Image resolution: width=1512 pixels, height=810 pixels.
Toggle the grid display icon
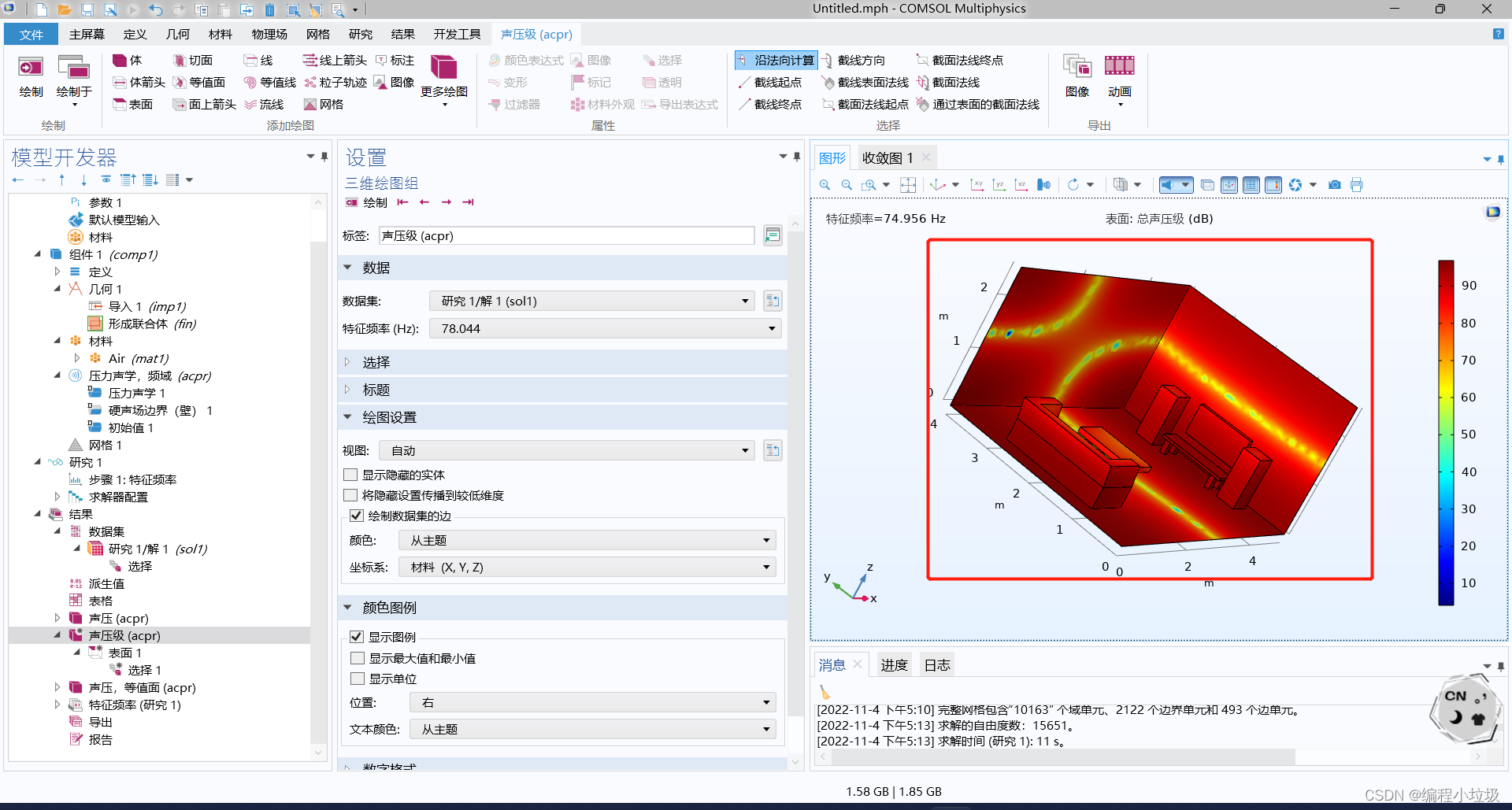click(1251, 185)
